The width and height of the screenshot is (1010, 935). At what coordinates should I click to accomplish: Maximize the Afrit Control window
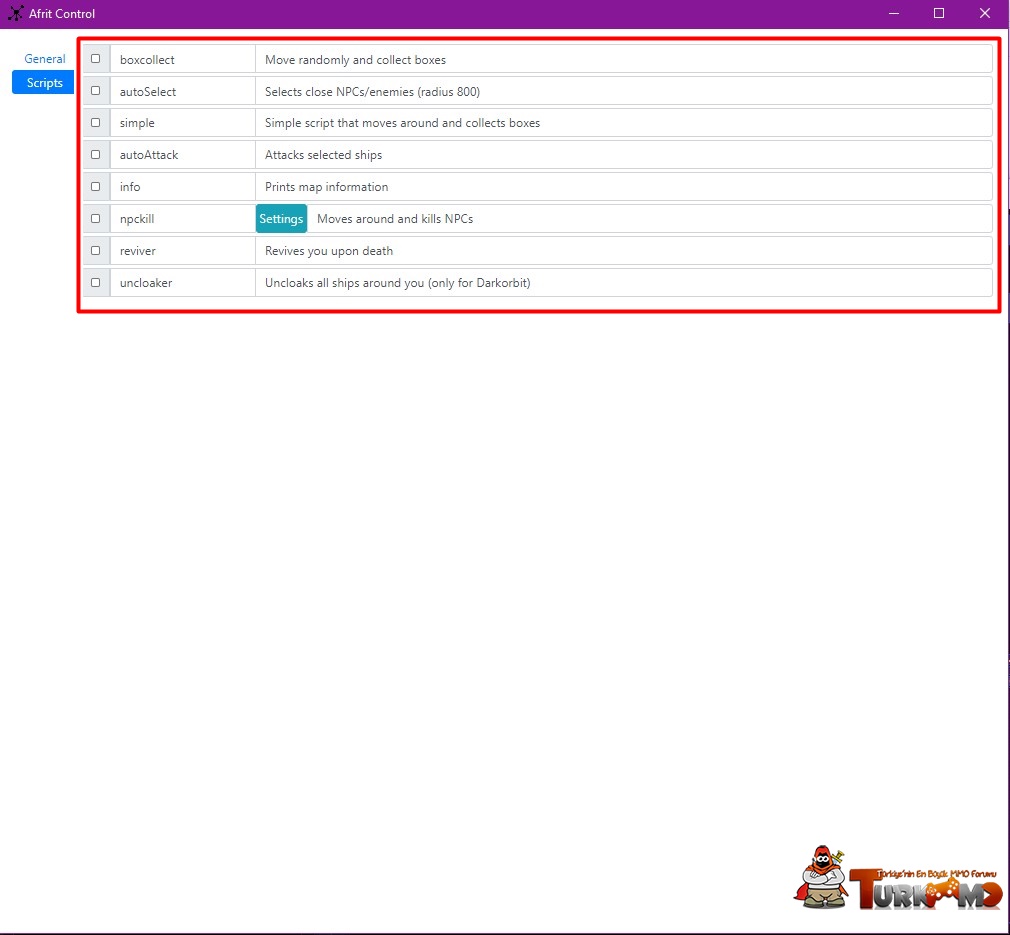coord(939,14)
